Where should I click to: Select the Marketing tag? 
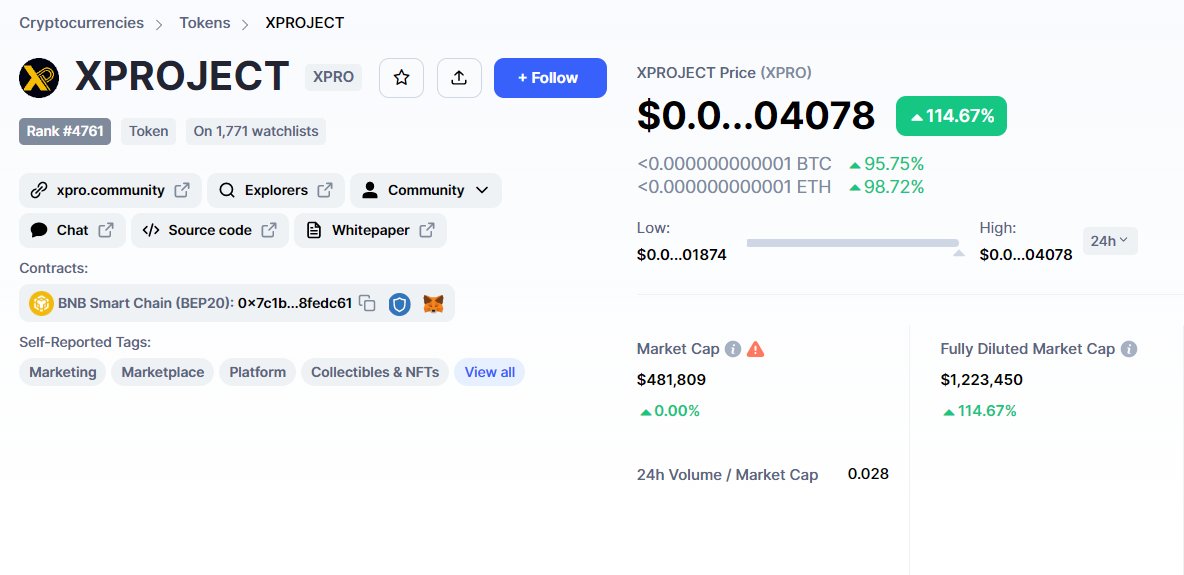[63, 372]
